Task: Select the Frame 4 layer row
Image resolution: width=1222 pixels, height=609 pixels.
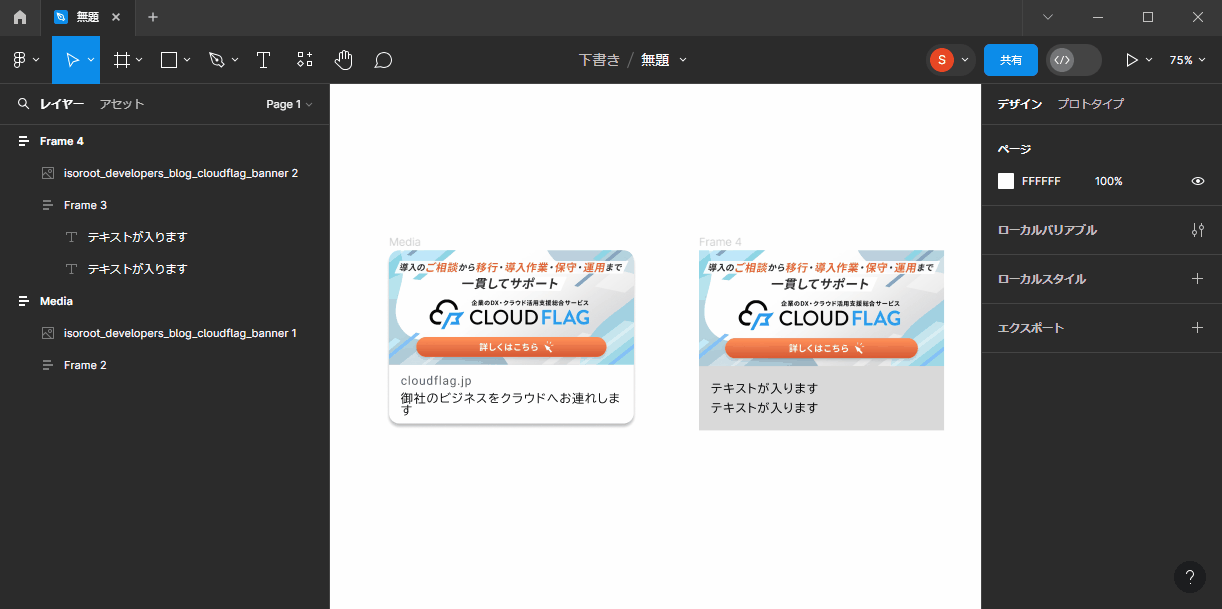Action: coord(164,141)
